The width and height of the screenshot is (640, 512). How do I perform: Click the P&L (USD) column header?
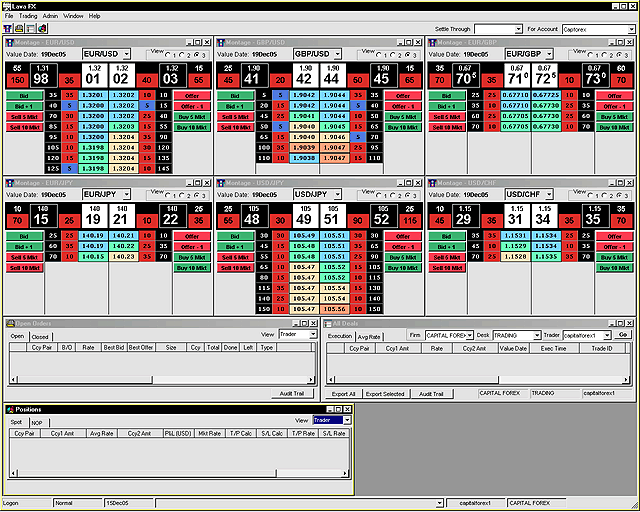178,433
